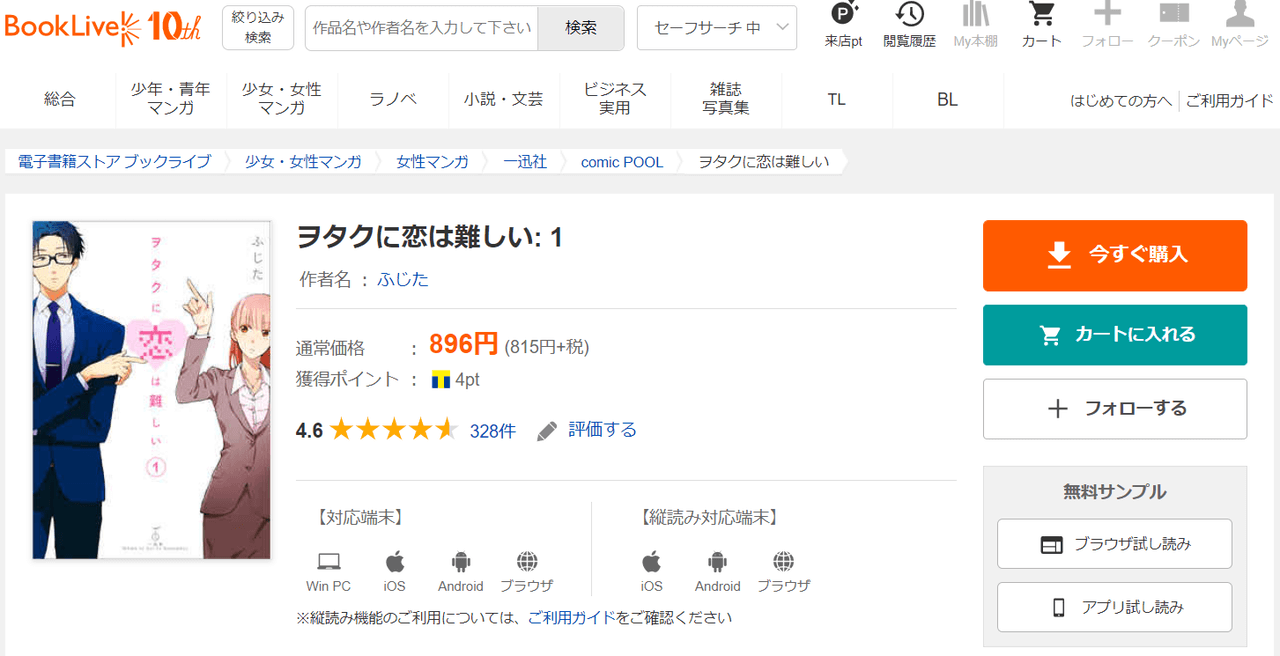Open the カート shopping cart icon
Image resolution: width=1280 pixels, height=656 pixels.
[1042, 15]
